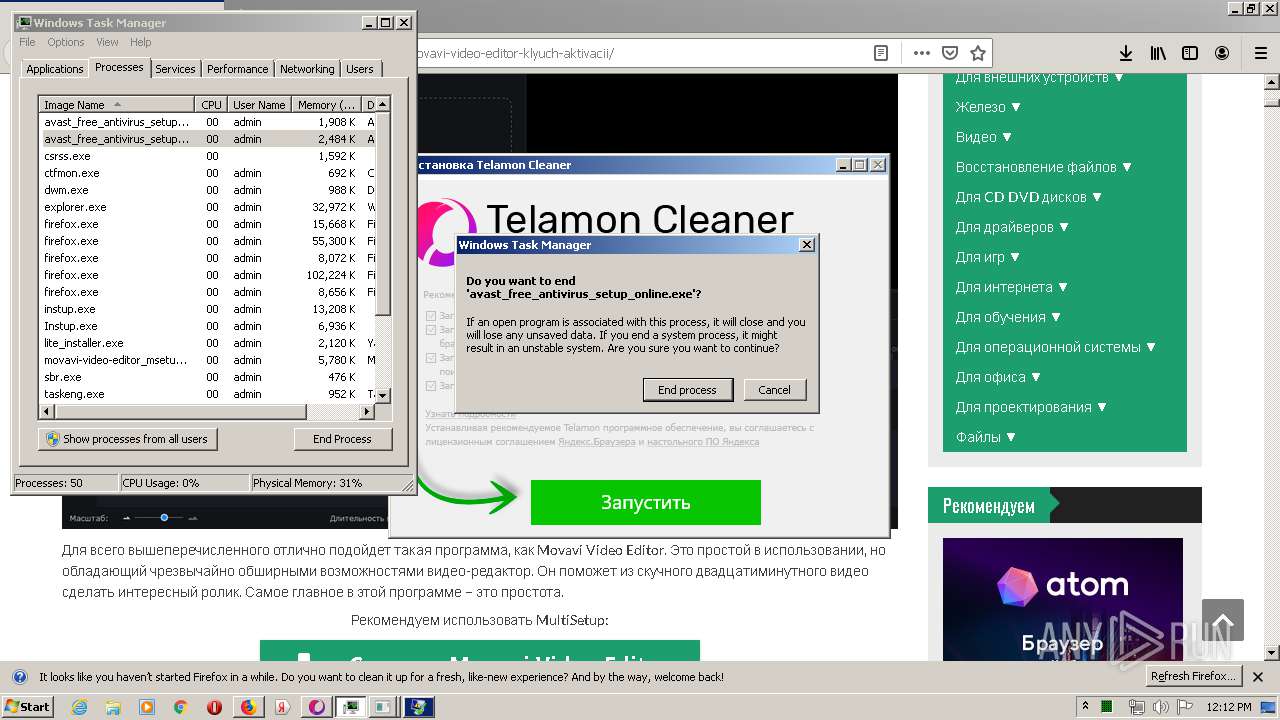Image resolution: width=1280 pixels, height=720 pixels.
Task: Open Firefox downloads arrow icon
Action: (x=1125, y=53)
